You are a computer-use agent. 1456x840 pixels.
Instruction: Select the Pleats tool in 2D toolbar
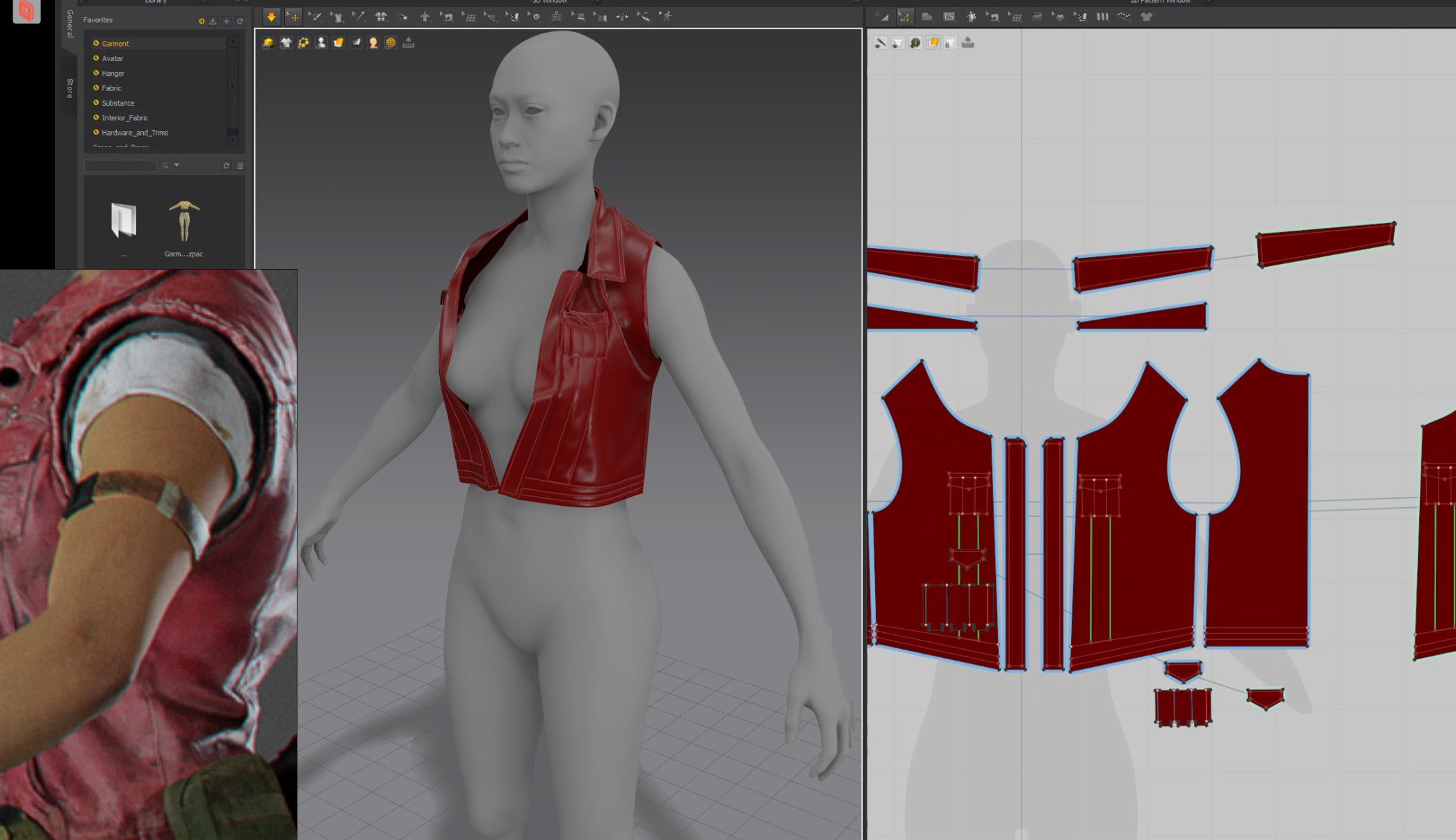coord(1103,17)
